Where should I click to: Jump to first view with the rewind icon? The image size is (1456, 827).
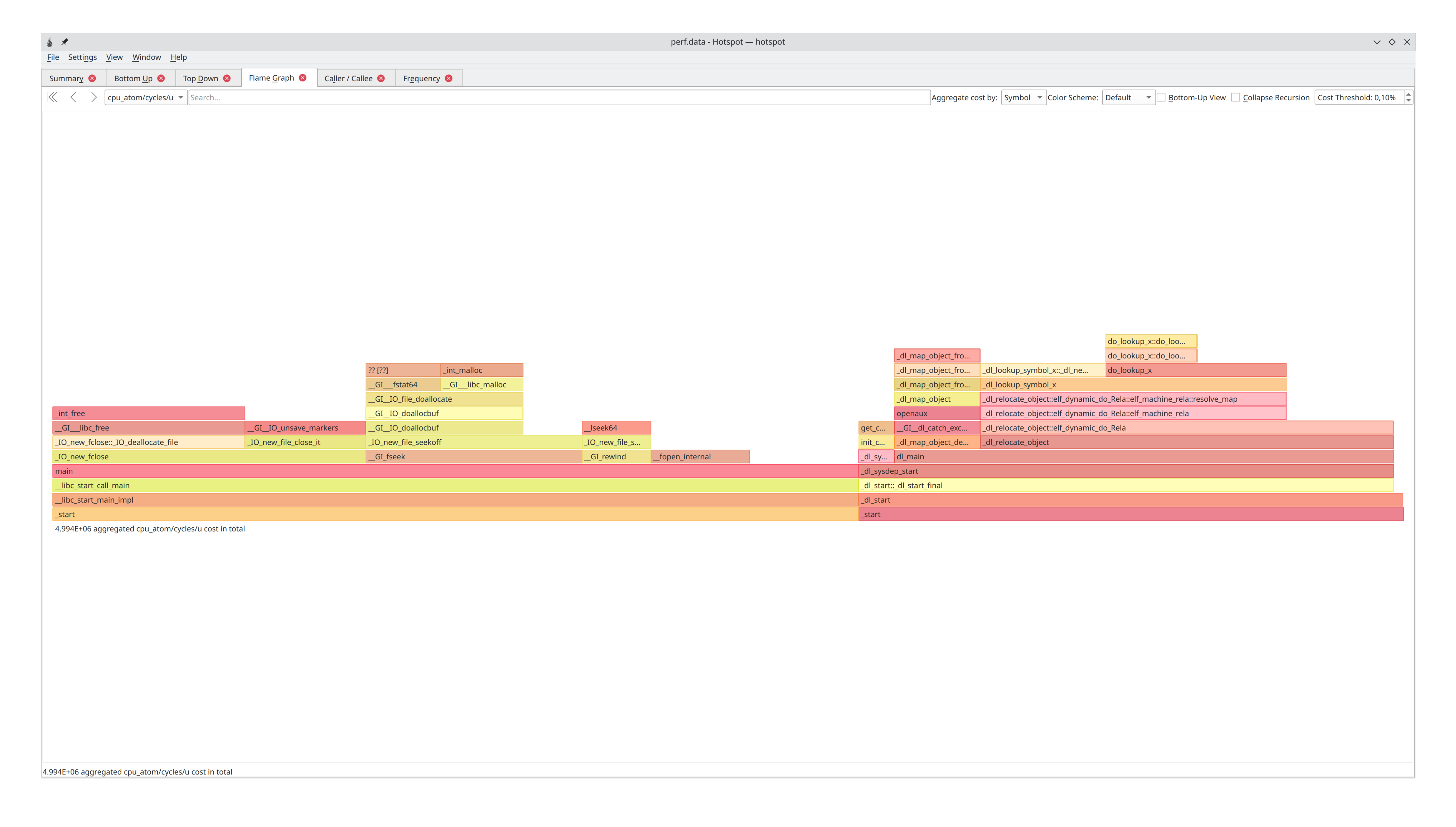[52, 97]
